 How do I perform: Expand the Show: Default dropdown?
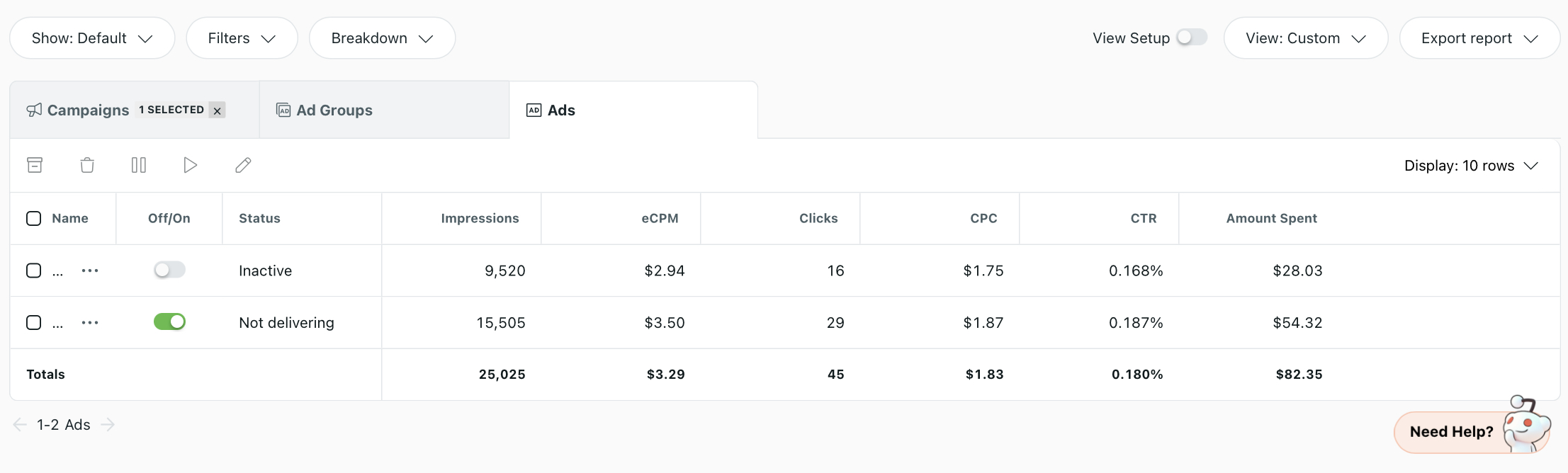click(92, 38)
